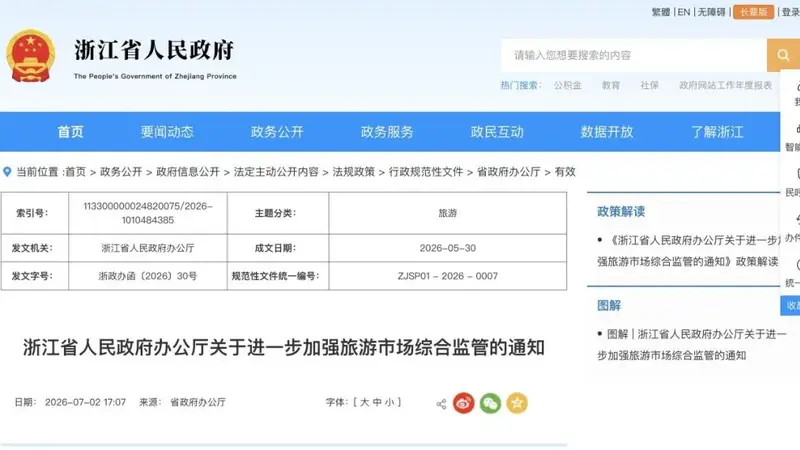Screen dimensions: 800x450
Task: Open the 政务服务 navigation tab
Action: (387, 132)
